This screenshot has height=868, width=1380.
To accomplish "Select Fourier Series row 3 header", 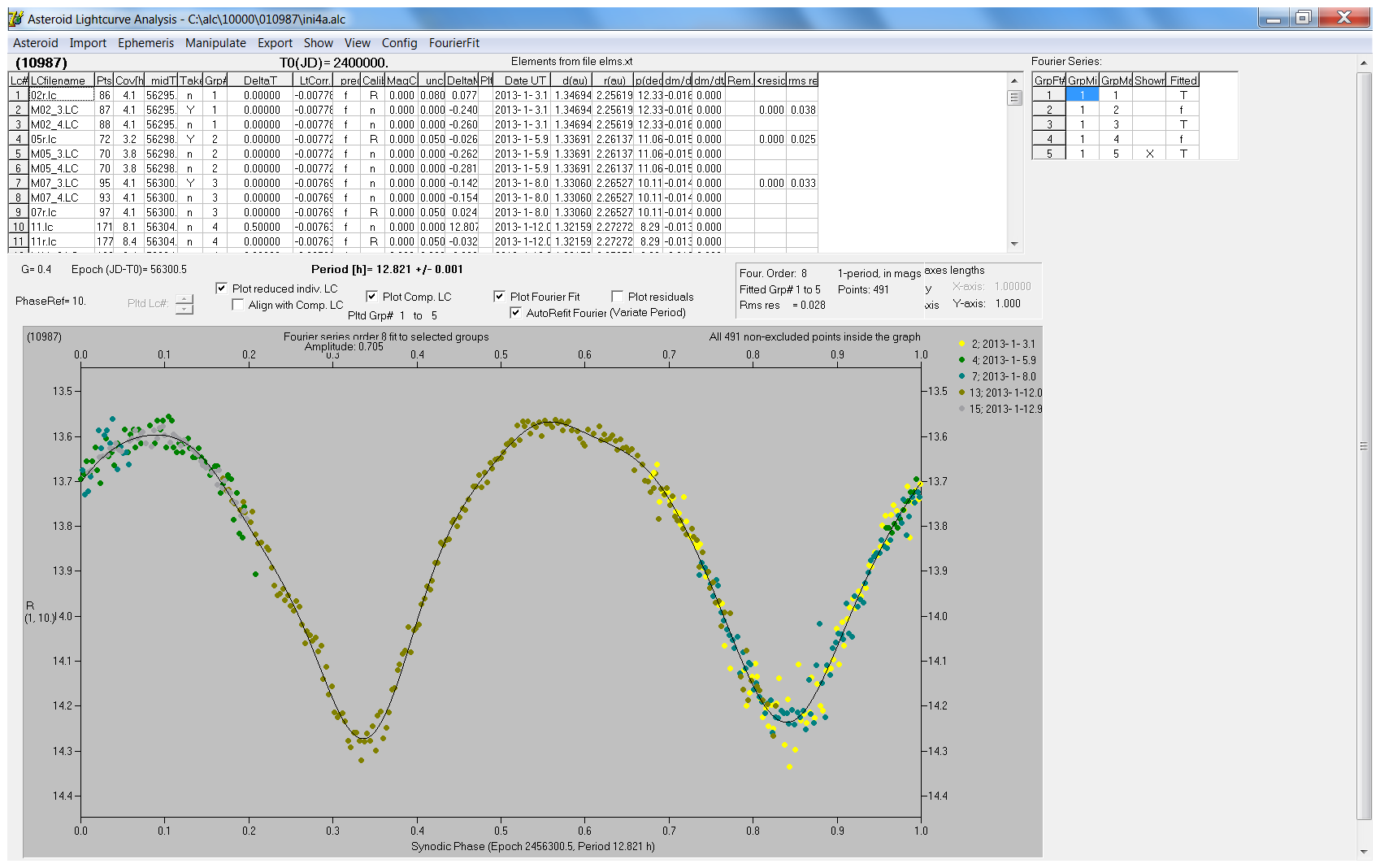I will click(1049, 124).
